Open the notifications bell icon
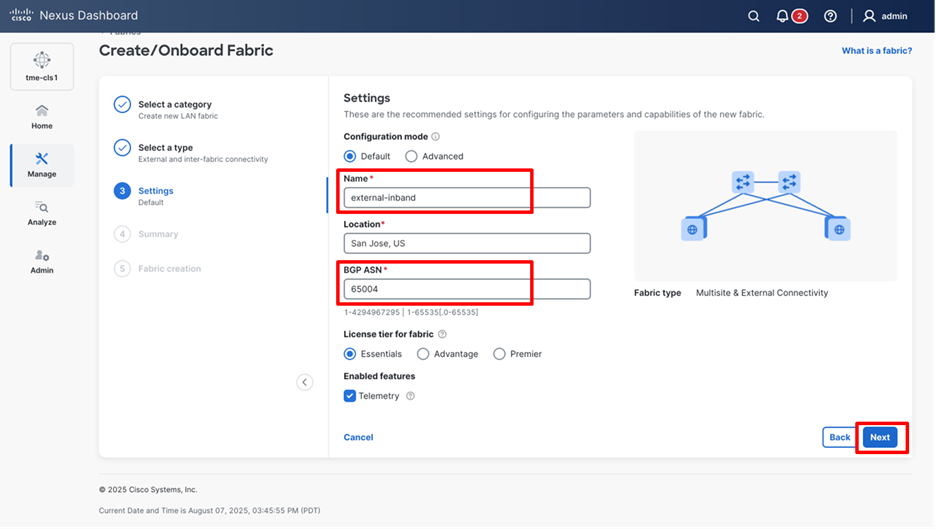Viewport: 936px width, 530px height. 782,16
